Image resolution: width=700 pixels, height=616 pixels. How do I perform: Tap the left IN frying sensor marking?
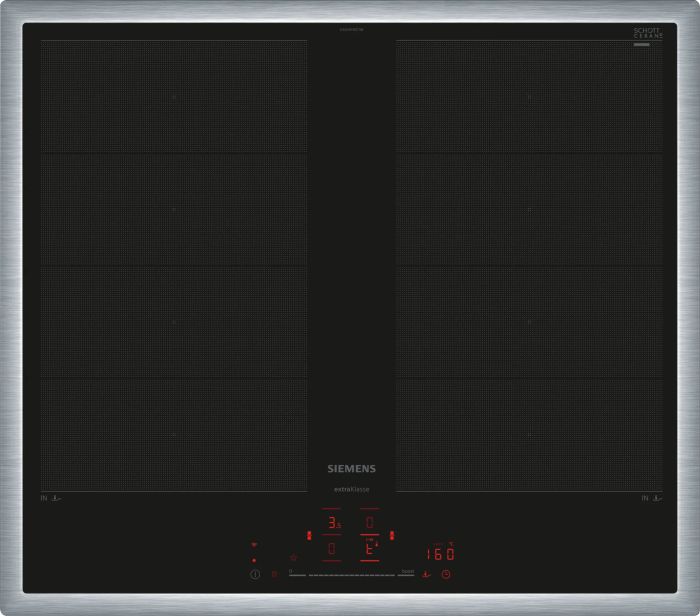pos(51,498)
